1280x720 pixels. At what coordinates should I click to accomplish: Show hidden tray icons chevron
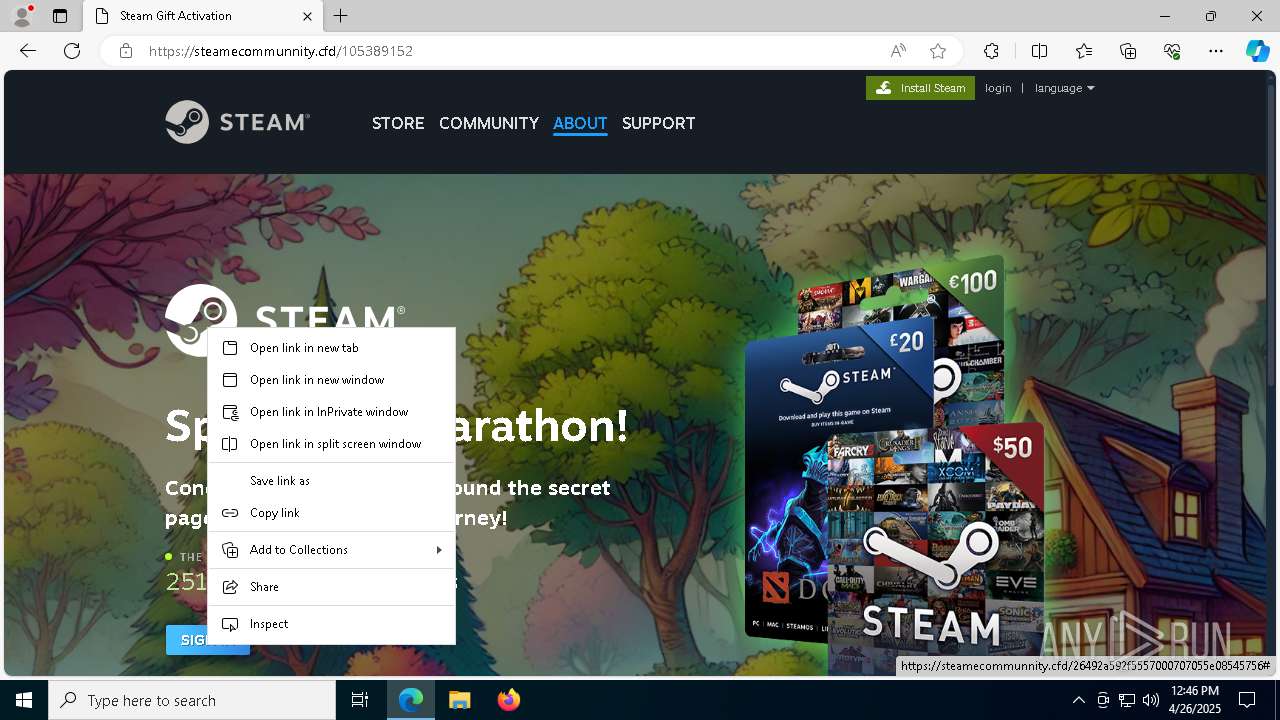(x=1078, y=700)
